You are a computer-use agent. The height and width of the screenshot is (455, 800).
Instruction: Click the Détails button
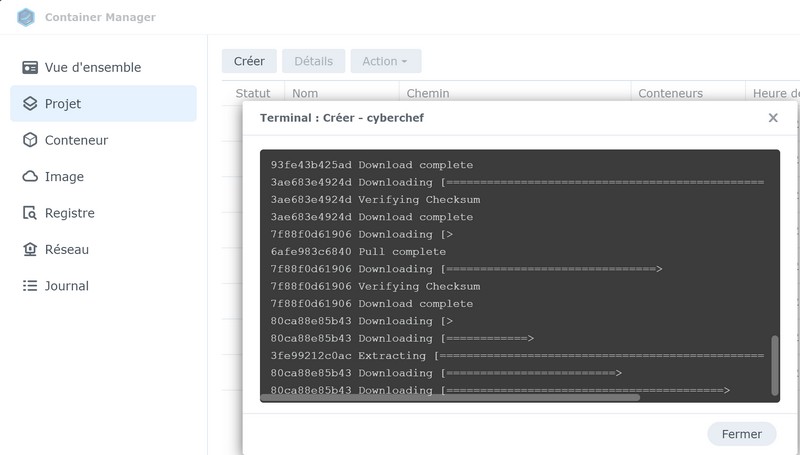(313, 61)
